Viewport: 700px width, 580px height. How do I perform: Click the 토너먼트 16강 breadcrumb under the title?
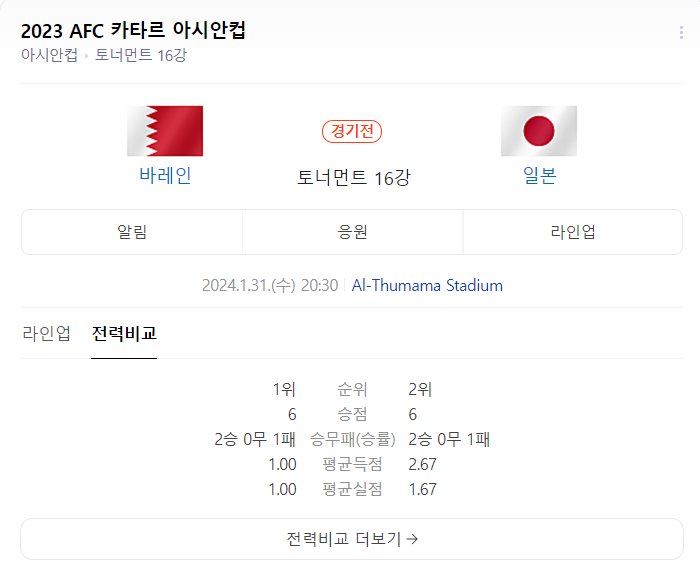coord(141,55)
